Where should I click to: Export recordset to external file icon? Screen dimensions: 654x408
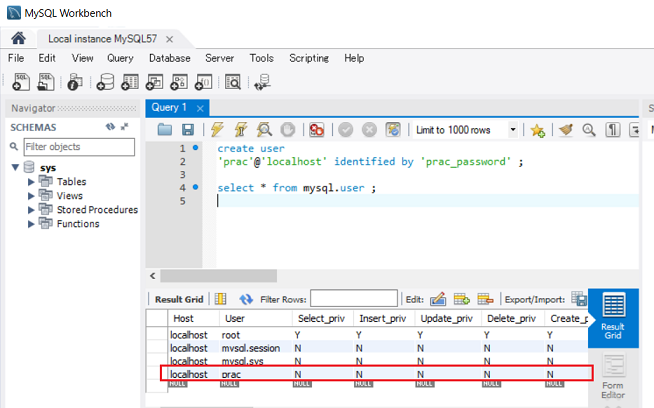[x=579, y=299]
